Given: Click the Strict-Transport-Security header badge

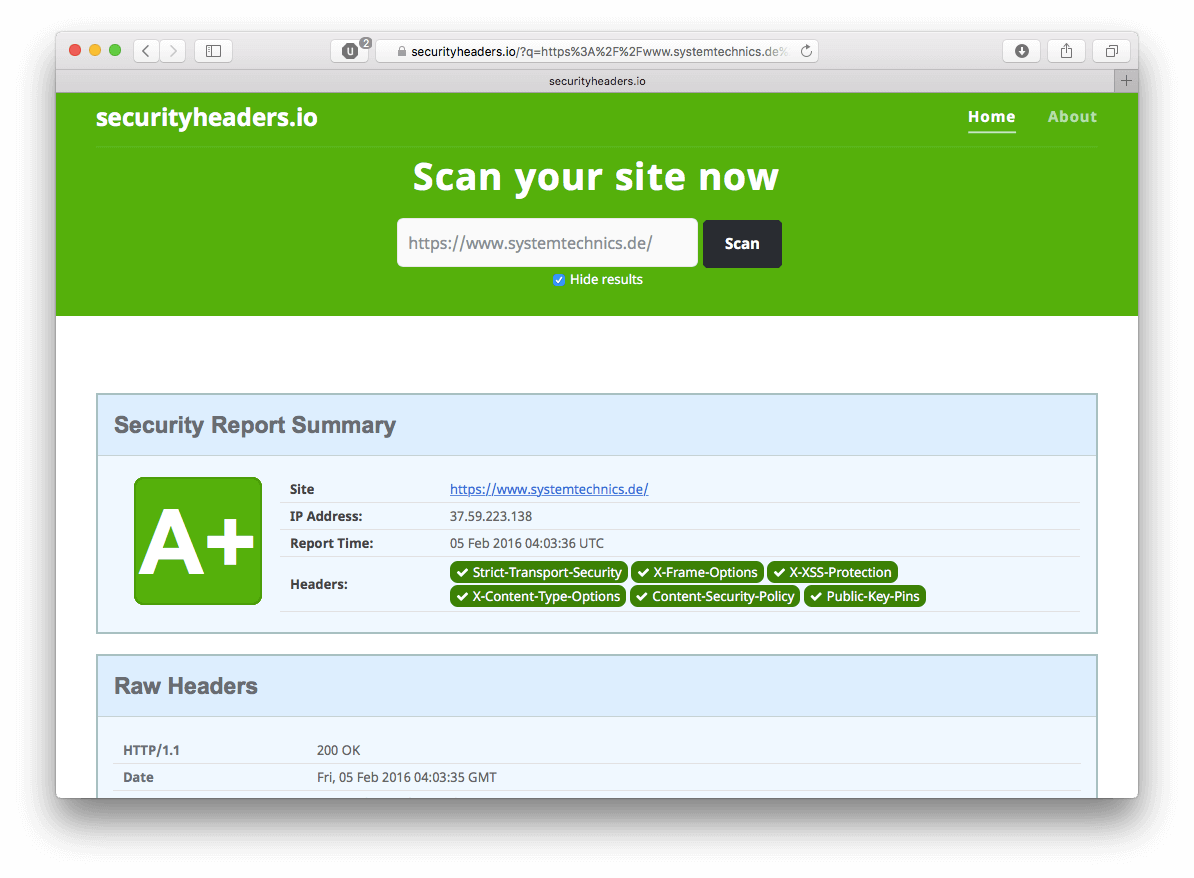Looking at the screenshot, I should coord(538,572).
